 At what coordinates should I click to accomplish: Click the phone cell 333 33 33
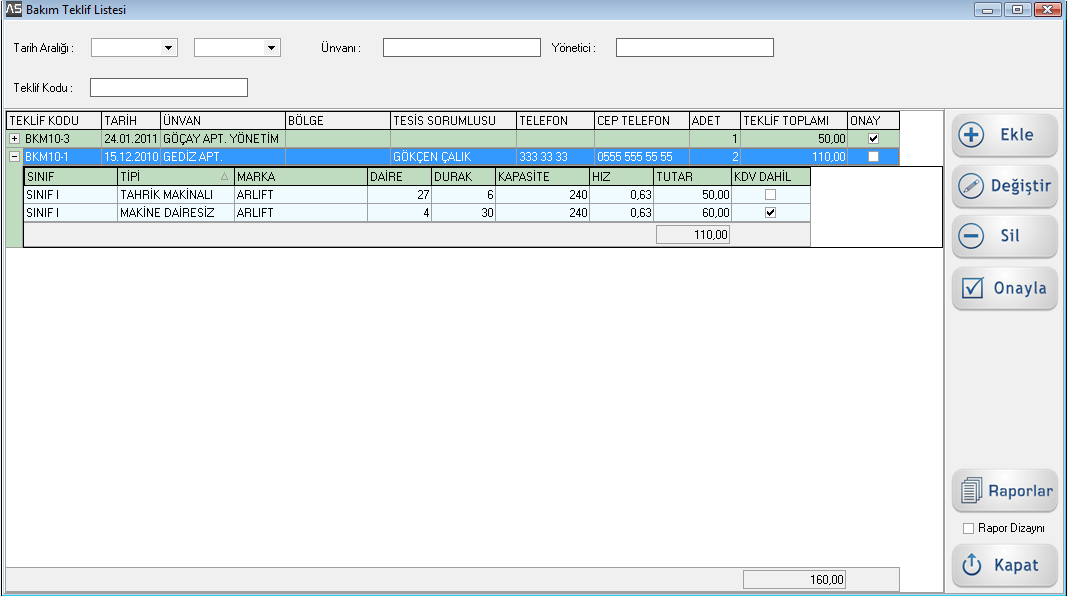[x=555, y=157]
